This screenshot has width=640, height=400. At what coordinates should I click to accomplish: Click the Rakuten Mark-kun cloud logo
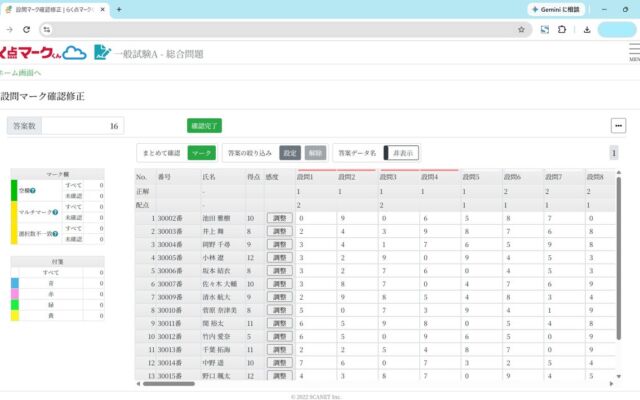coord(42,53)
